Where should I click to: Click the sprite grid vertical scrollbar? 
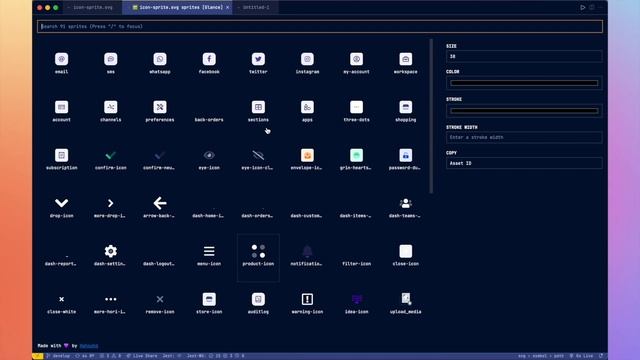click(x=431, y=116)
